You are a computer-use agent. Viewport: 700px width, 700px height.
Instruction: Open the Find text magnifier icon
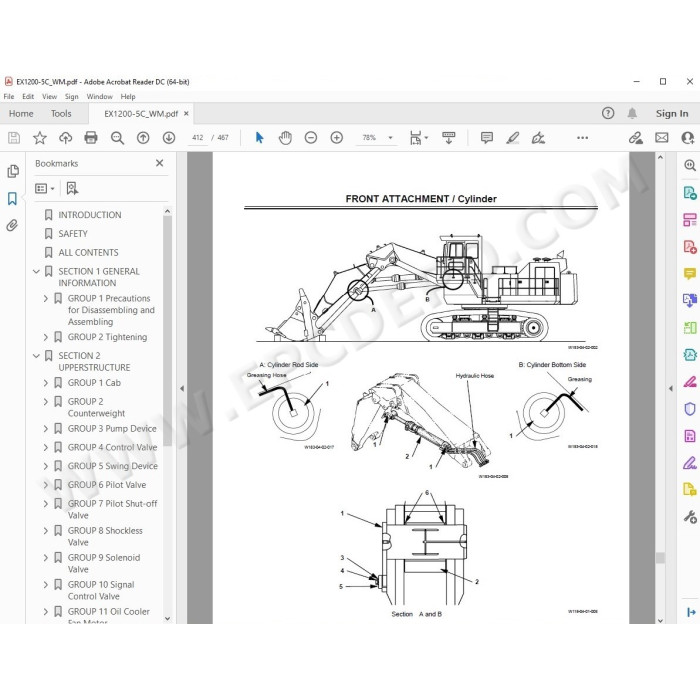pos(117,138)
